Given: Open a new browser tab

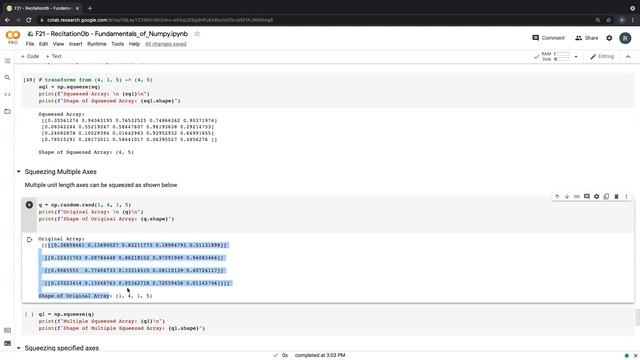Looking at the screenshot, I should coord(90,8).
